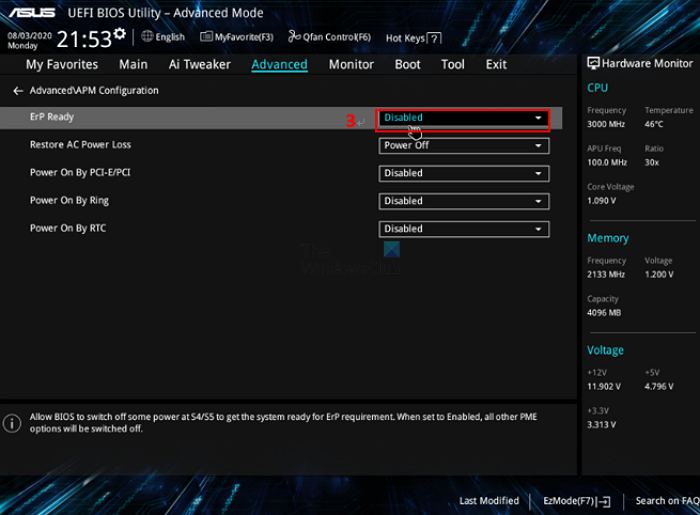Open the Power On By RTC dropdown
This screenshot has width=700, height=515.
pos(463,229)
